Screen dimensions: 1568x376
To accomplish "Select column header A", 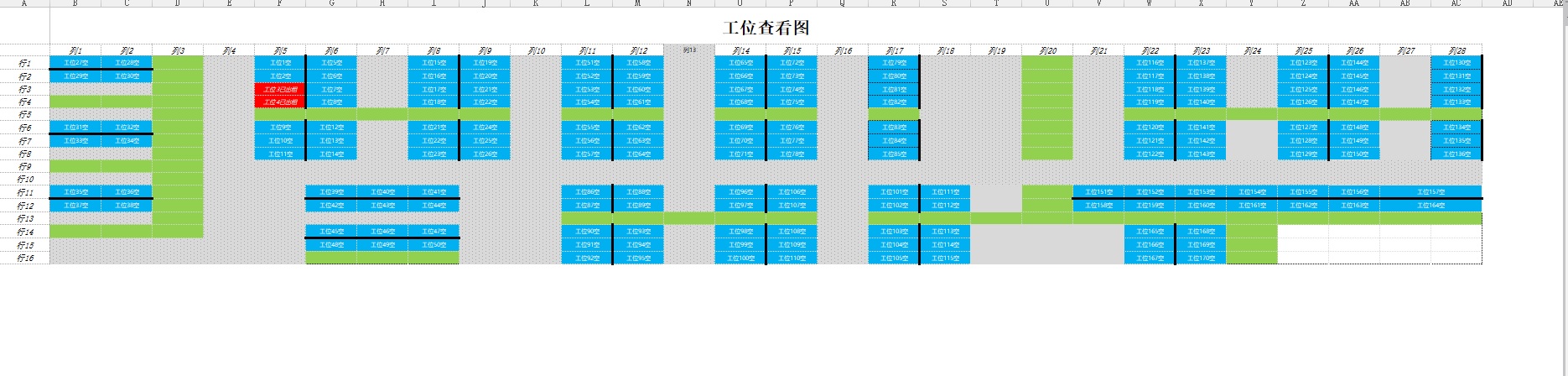I will pyautogui.click(x=24, y=3).
